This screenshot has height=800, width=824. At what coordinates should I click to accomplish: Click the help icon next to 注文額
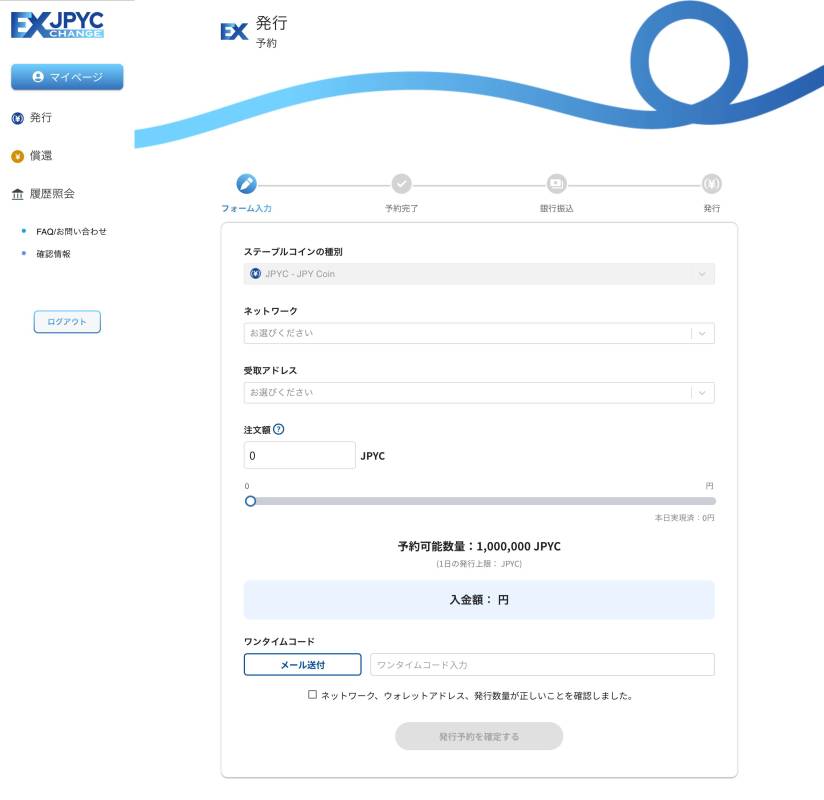click(x=278, y=429)
